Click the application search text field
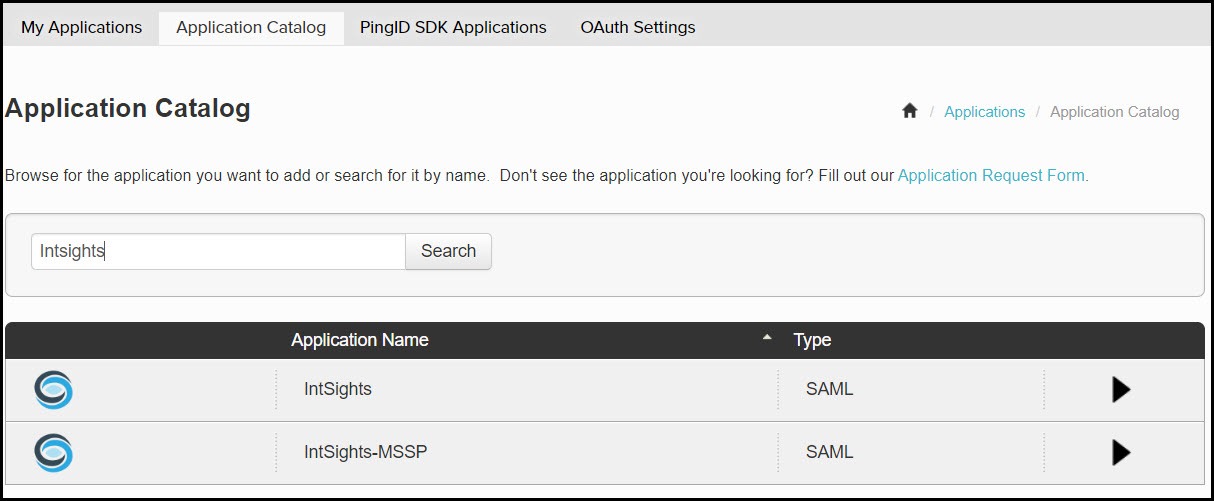The height and width of the screenshot is (501, 1214). click(218, 251)
